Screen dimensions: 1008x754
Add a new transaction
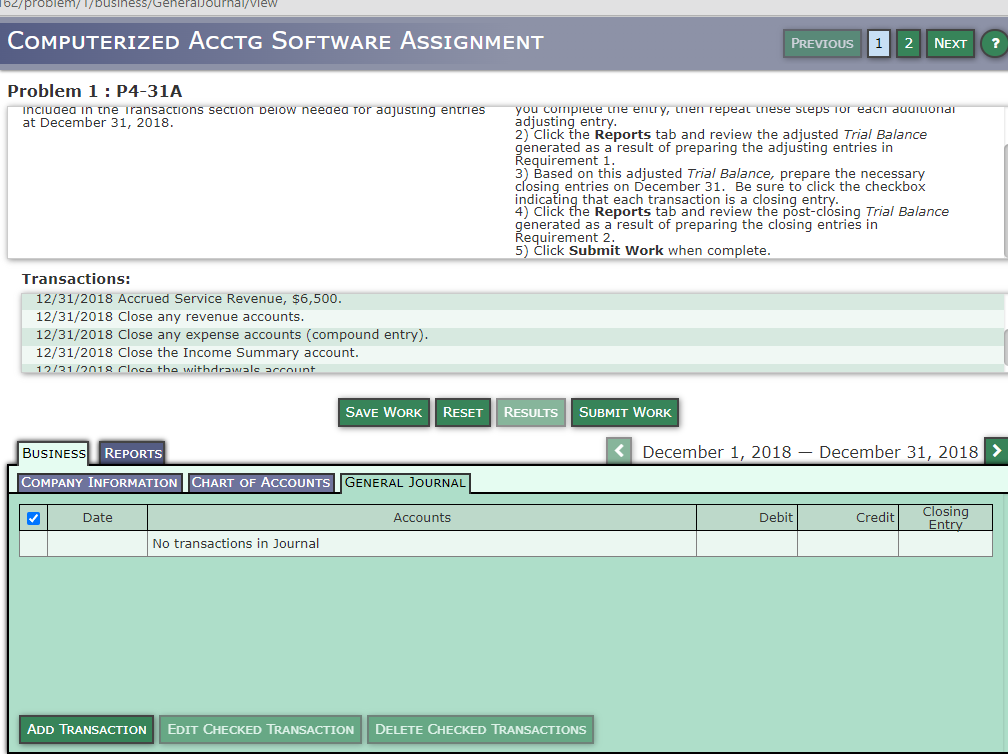coord(86,729)
